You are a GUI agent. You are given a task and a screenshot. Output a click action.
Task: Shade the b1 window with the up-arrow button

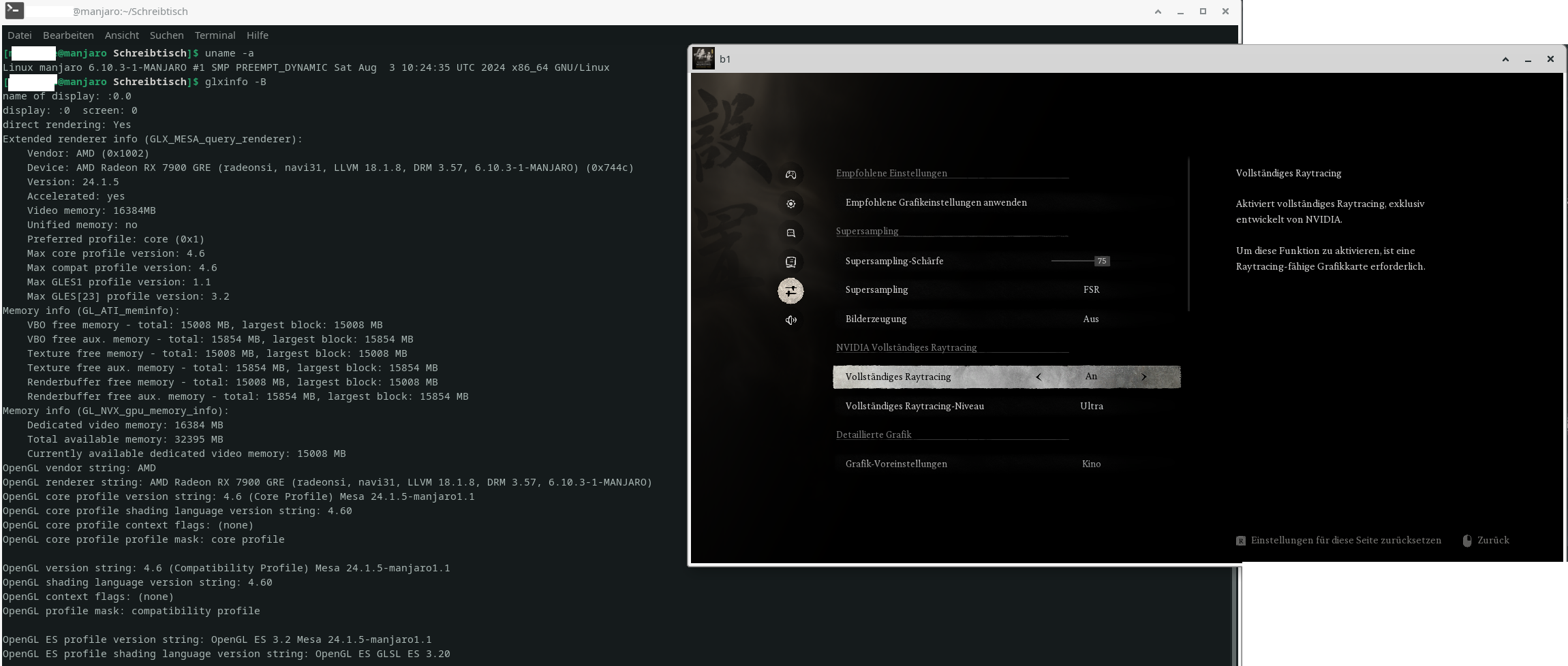click(1505, 60)
